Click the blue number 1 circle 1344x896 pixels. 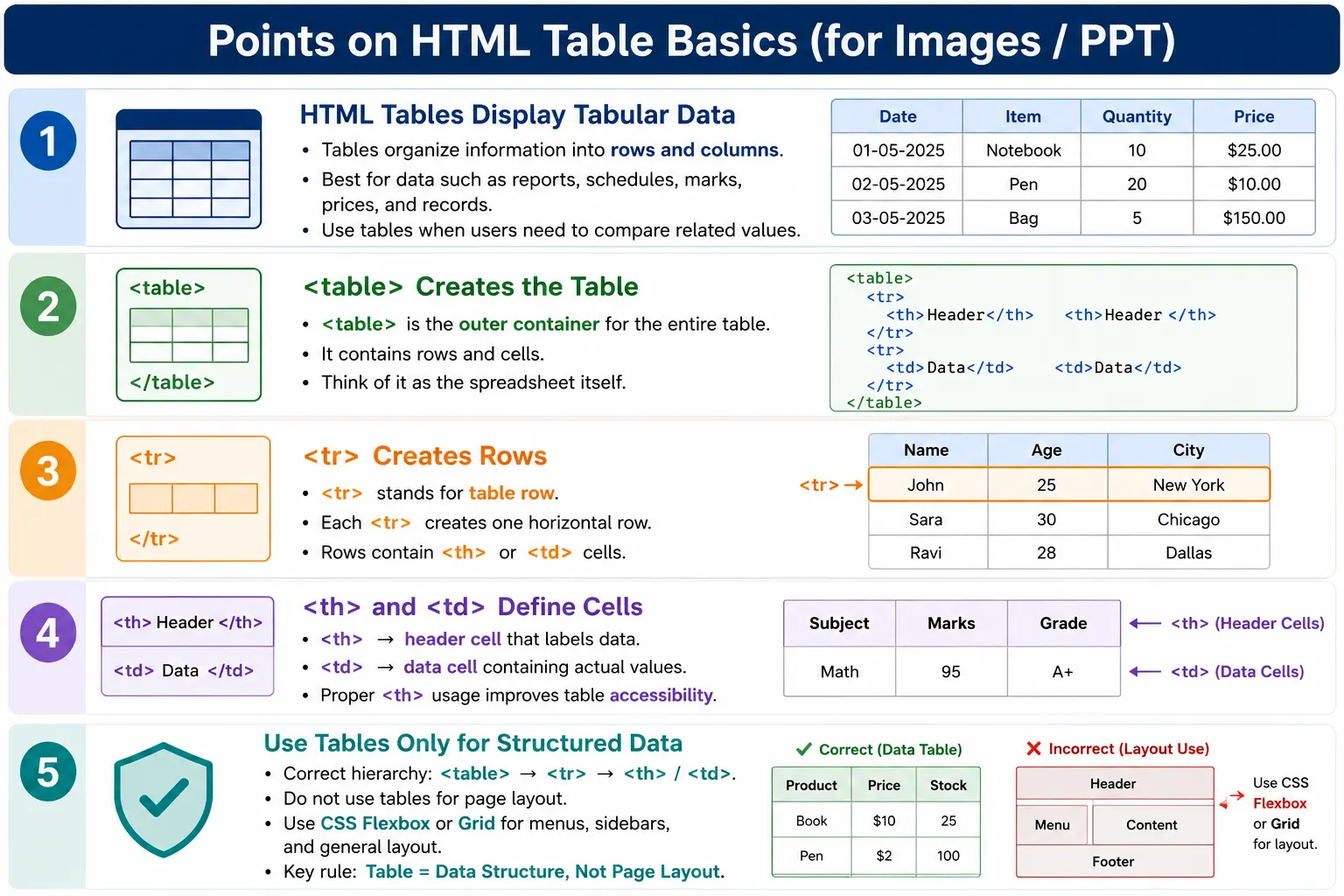(48, 141)
